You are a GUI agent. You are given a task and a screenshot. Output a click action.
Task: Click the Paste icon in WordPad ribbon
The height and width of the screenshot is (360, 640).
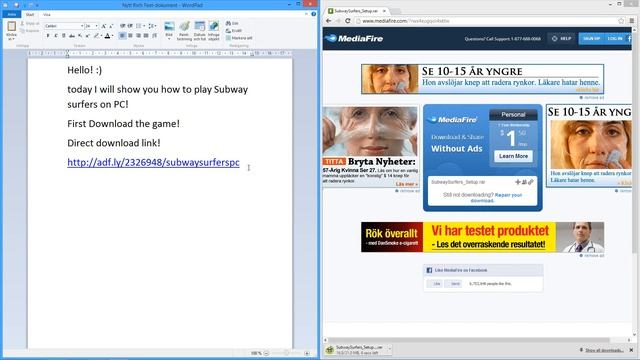[x=11, y=27]
